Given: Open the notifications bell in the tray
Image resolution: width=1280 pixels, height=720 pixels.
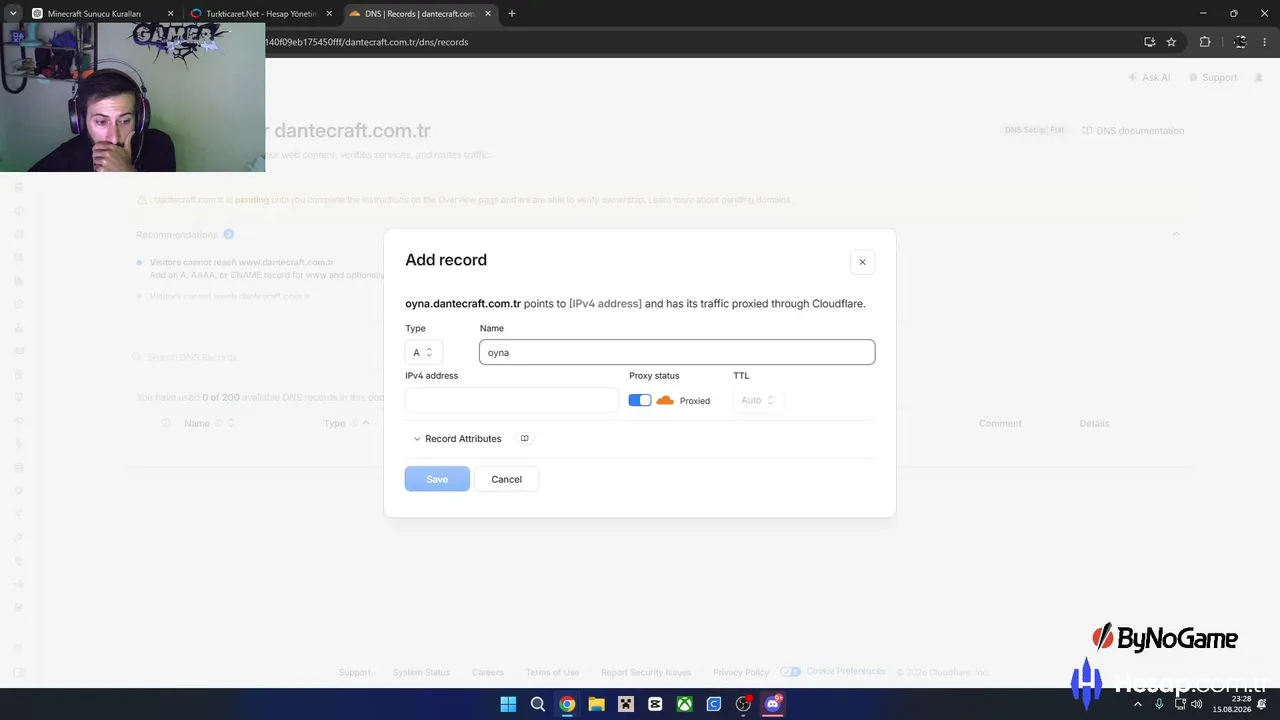Looking at the screenshot, I should (1262, 704).
